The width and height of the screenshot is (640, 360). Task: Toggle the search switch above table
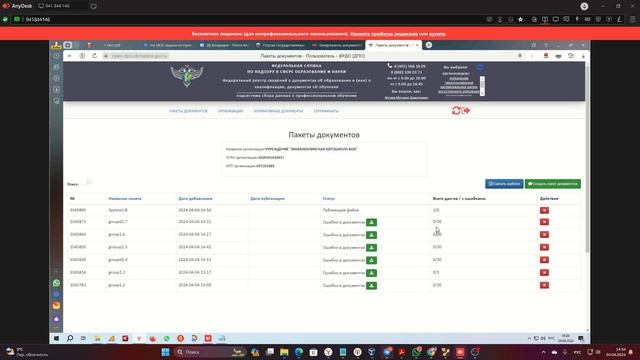[x=86, y=182]
